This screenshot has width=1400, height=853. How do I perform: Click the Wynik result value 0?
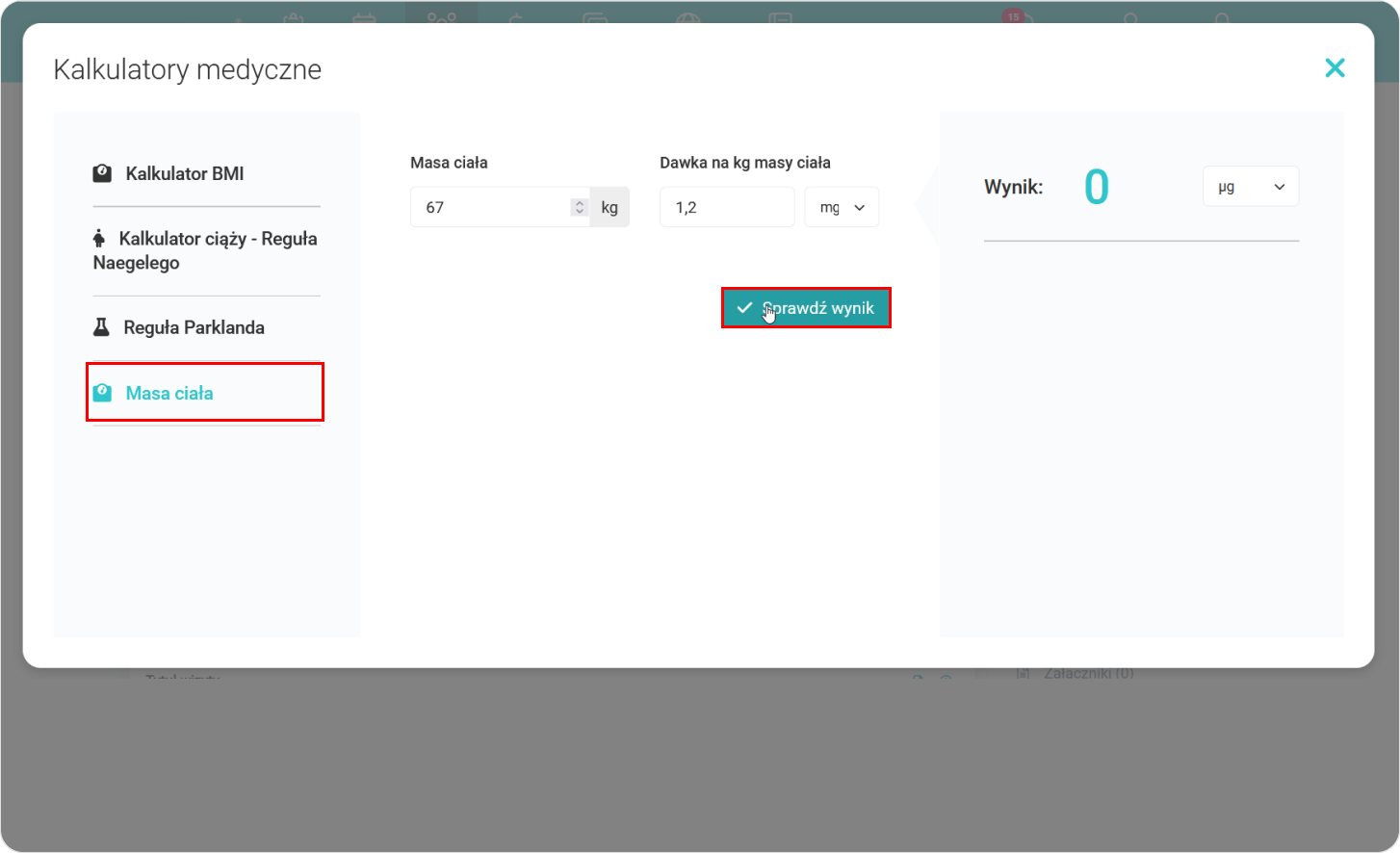point(1097,187)
